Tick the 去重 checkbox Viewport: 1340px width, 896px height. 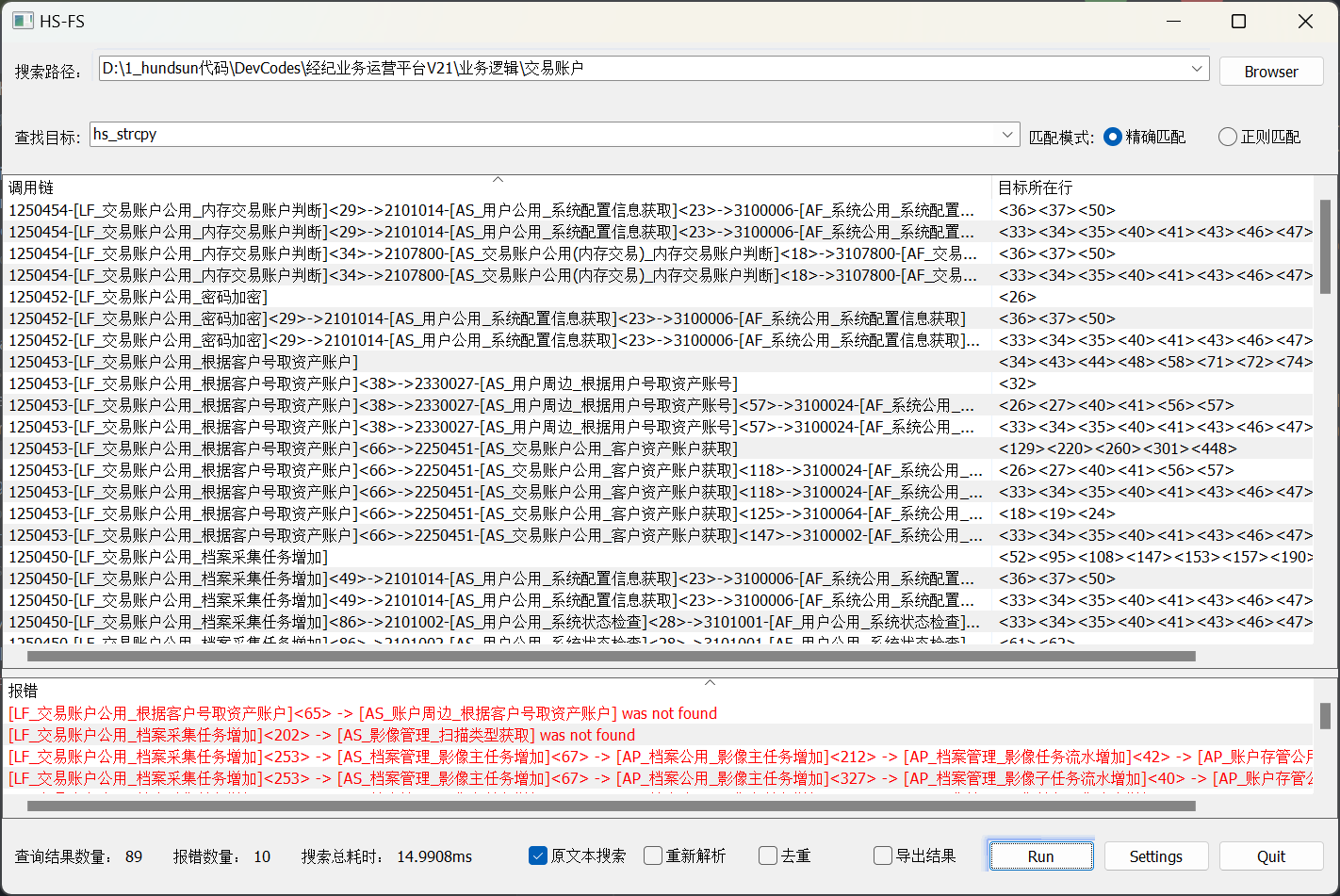[768, 855]
